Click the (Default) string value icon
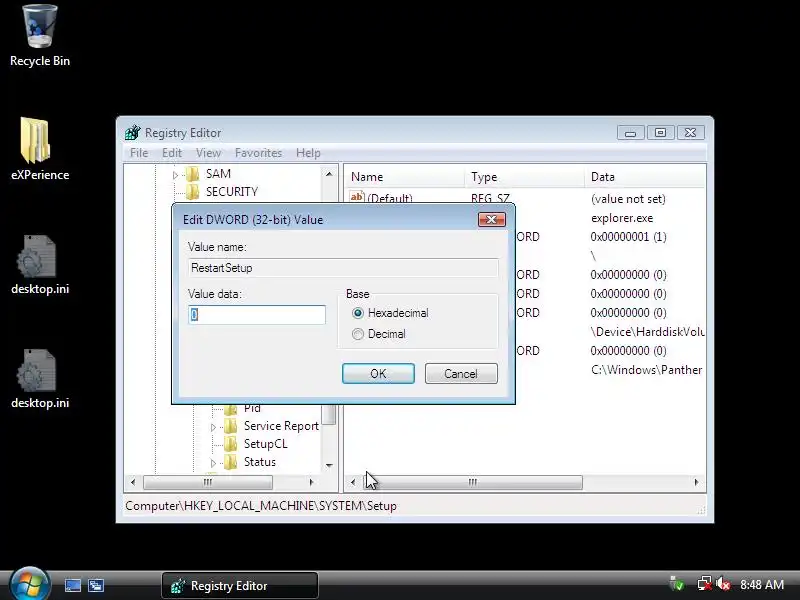The image size is (800, 600). (357, 196)
